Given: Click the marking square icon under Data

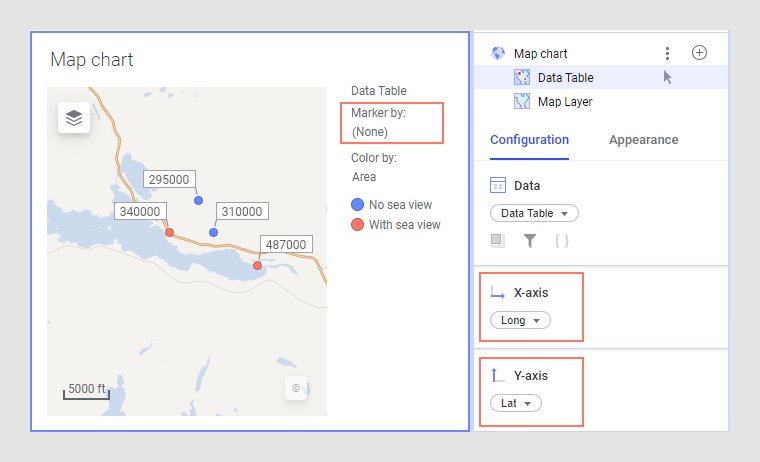Looking at the screenshot, I should coord(498,240).
